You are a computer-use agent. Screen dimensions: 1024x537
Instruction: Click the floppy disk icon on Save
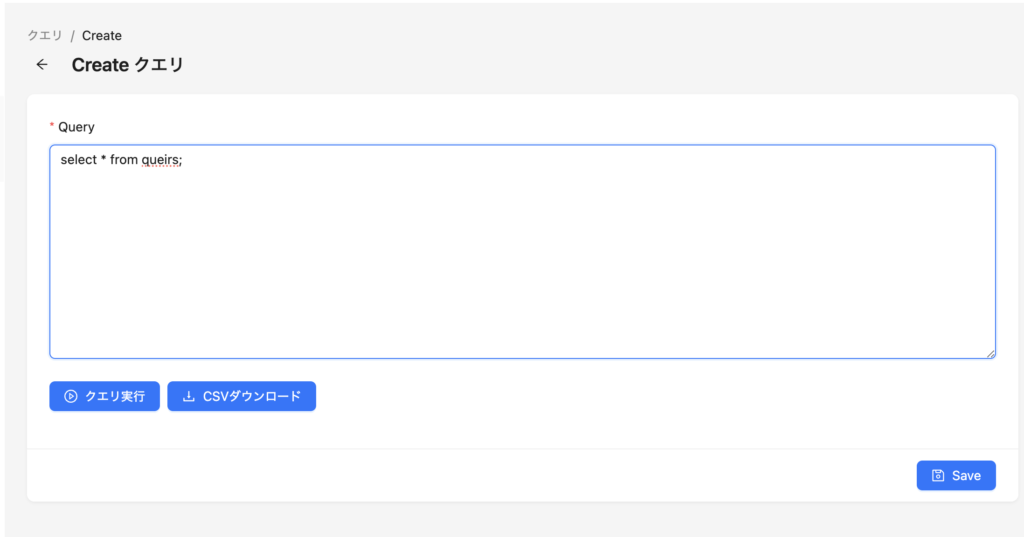click(x=938, y=476)
